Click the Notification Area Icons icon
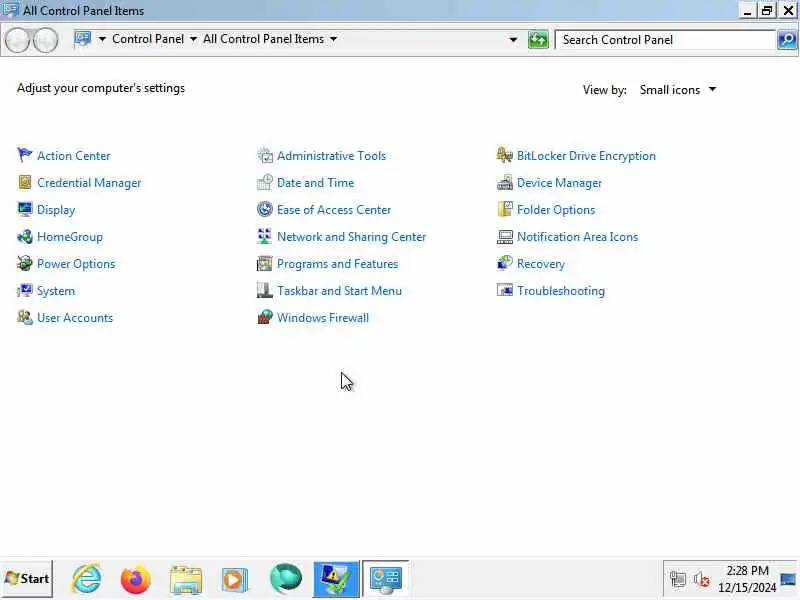800x600 pixels. coord(505,236)
